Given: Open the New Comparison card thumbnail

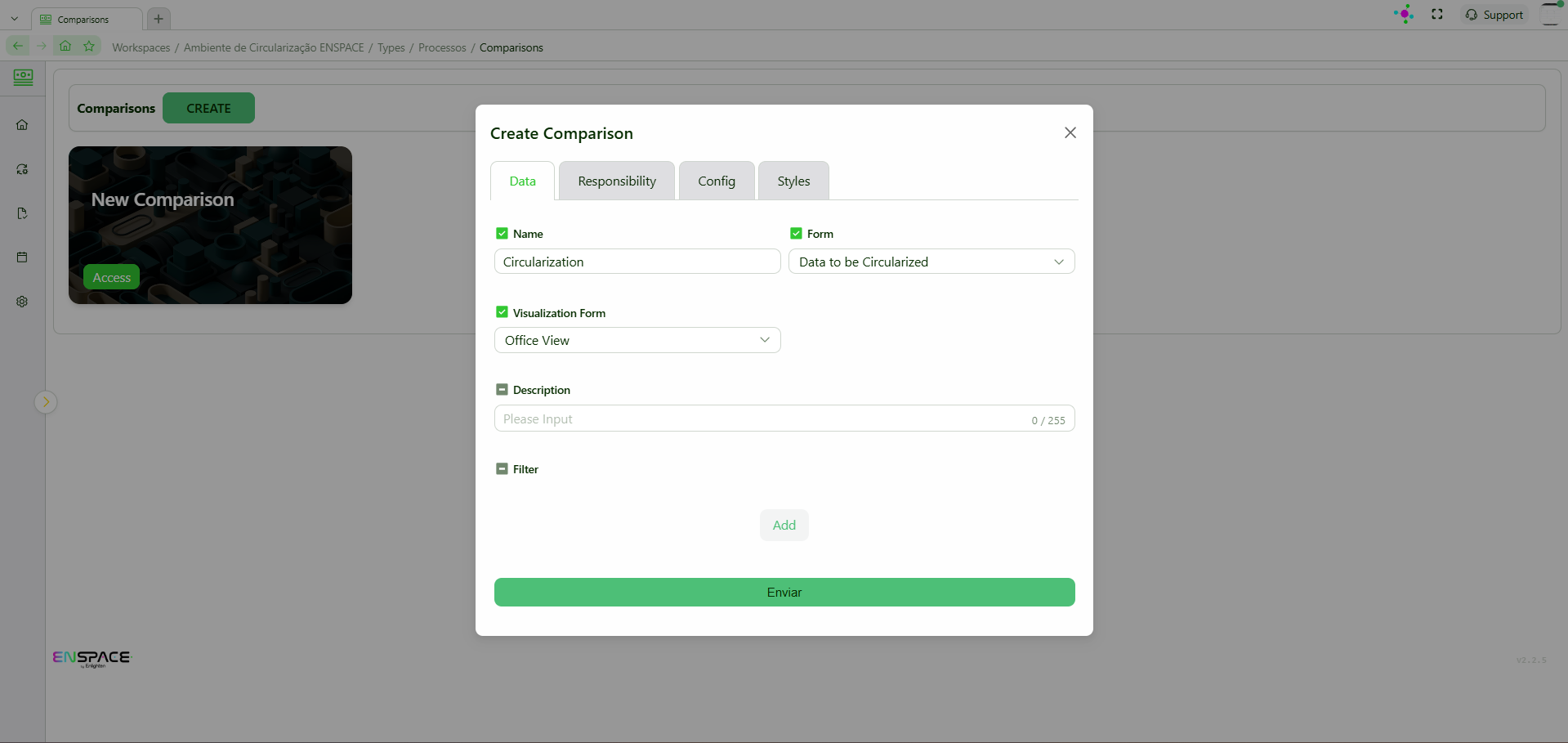Looking at the screenshot, I should tap(210, 225).
